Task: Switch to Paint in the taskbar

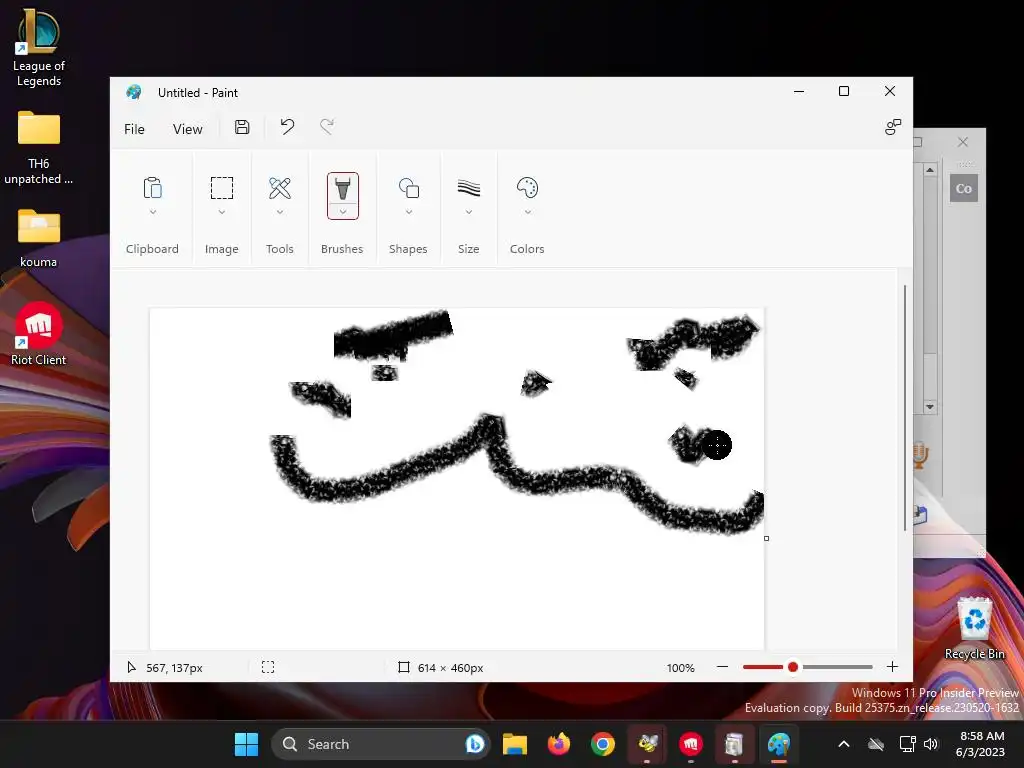Action: click(x=778, y=744)
